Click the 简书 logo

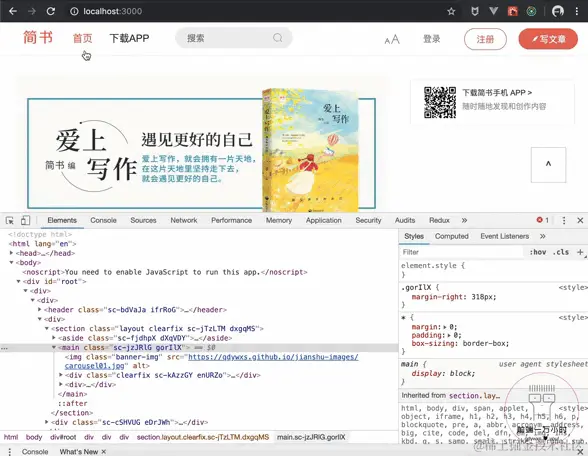(38, 38)
